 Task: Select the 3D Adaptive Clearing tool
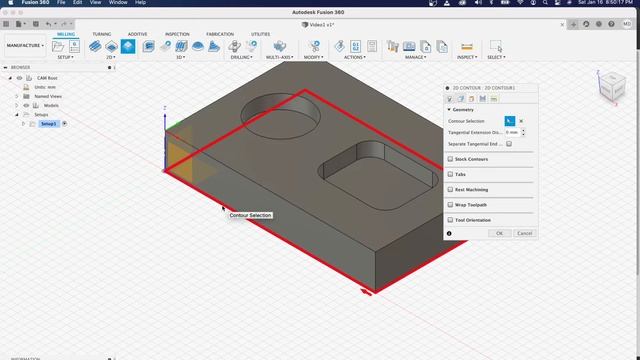pos(149,46)
